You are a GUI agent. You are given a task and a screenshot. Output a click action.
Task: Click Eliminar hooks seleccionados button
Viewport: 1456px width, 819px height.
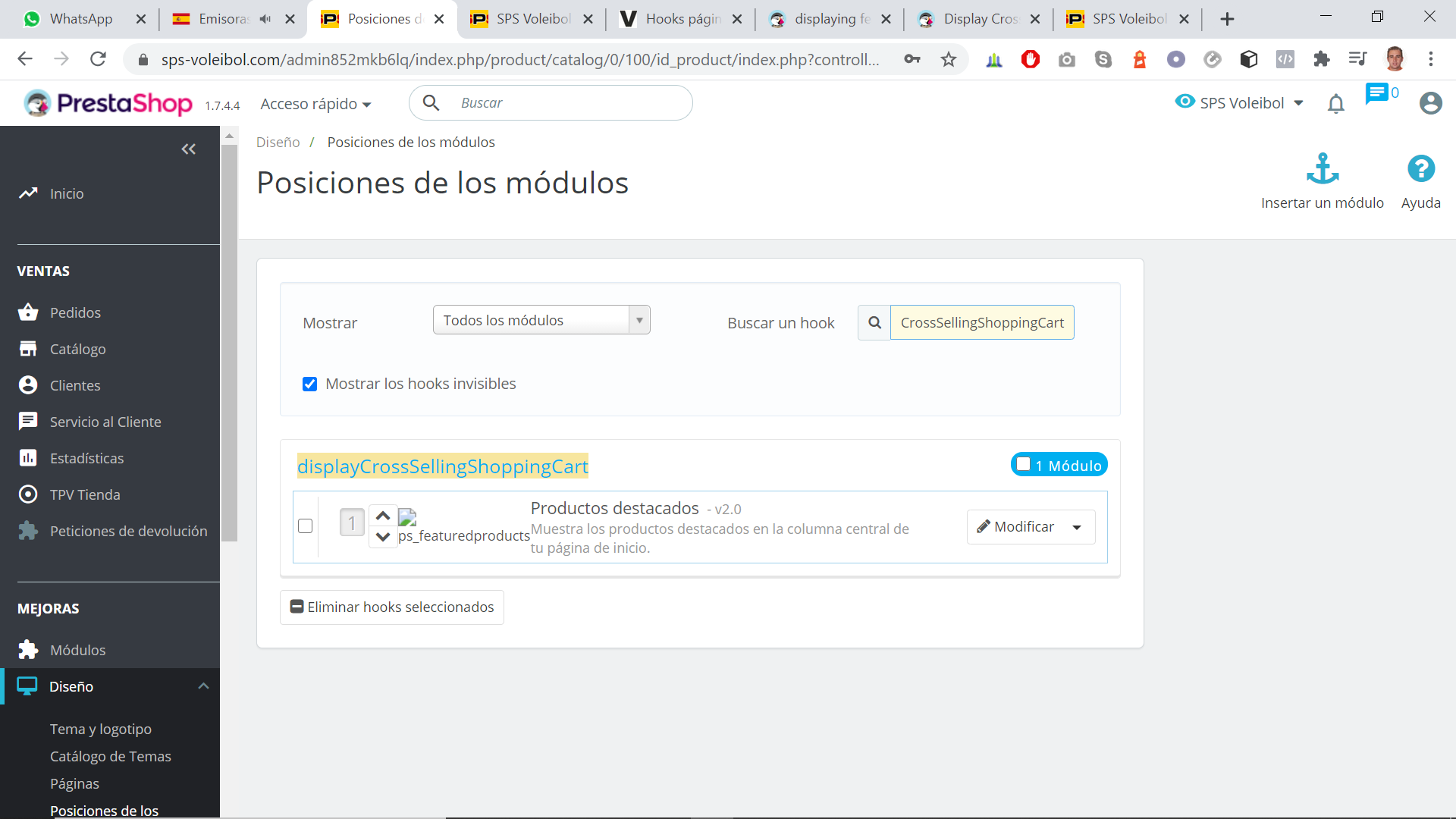[x=392, y=607]
